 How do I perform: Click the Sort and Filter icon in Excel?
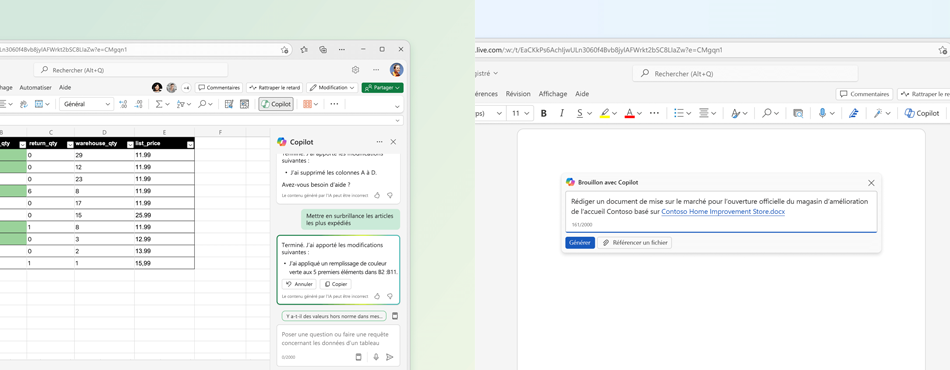(x=180, y=104)
